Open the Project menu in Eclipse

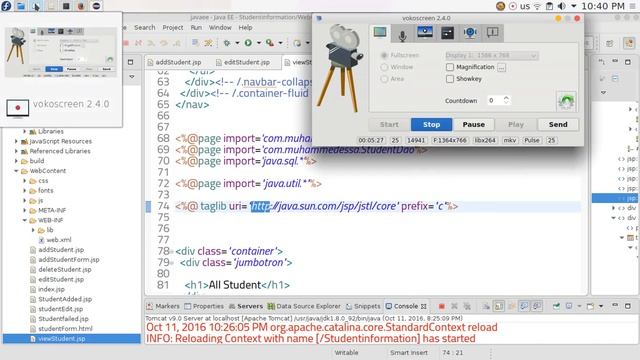point(173,27)
